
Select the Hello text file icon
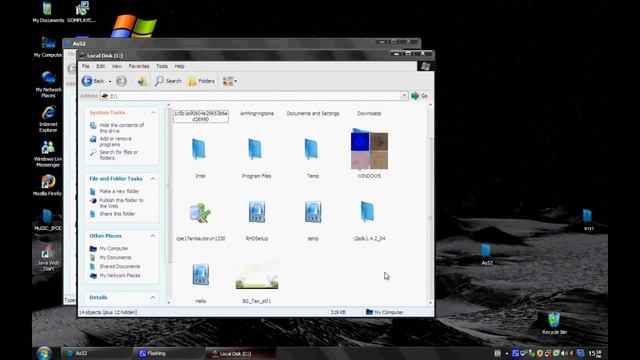[200, 274]
